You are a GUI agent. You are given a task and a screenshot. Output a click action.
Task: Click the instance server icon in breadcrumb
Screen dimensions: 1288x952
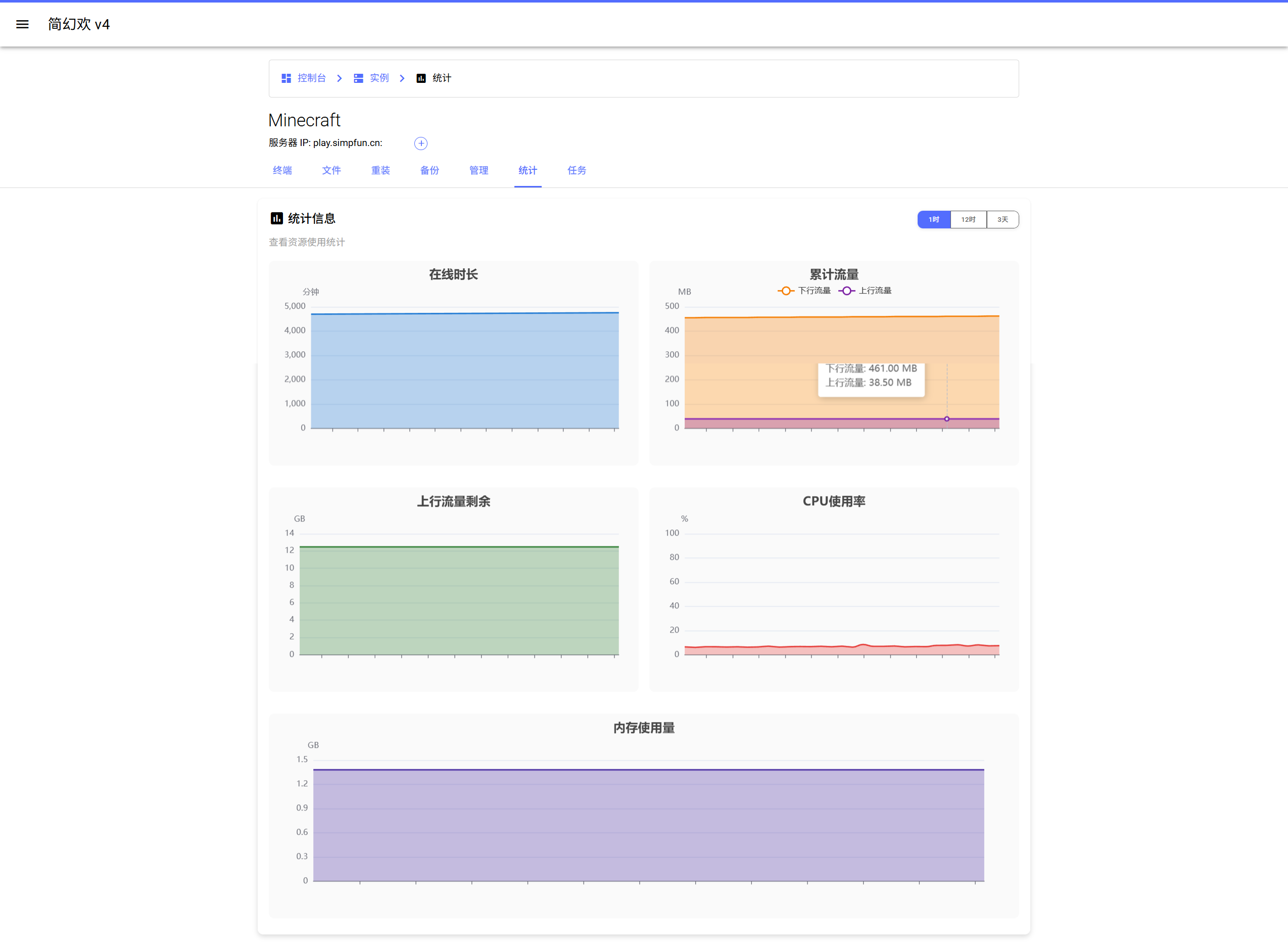[x=358, y=78]
